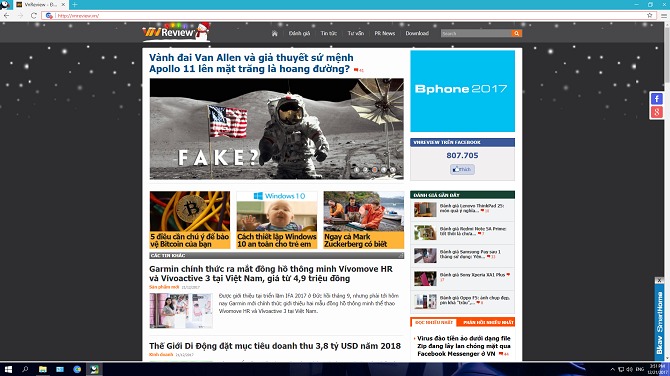Click the orange search magnifier button
The height and width of the screenshot is (376, 670).
pyautogui.click(x=517, y=33)
